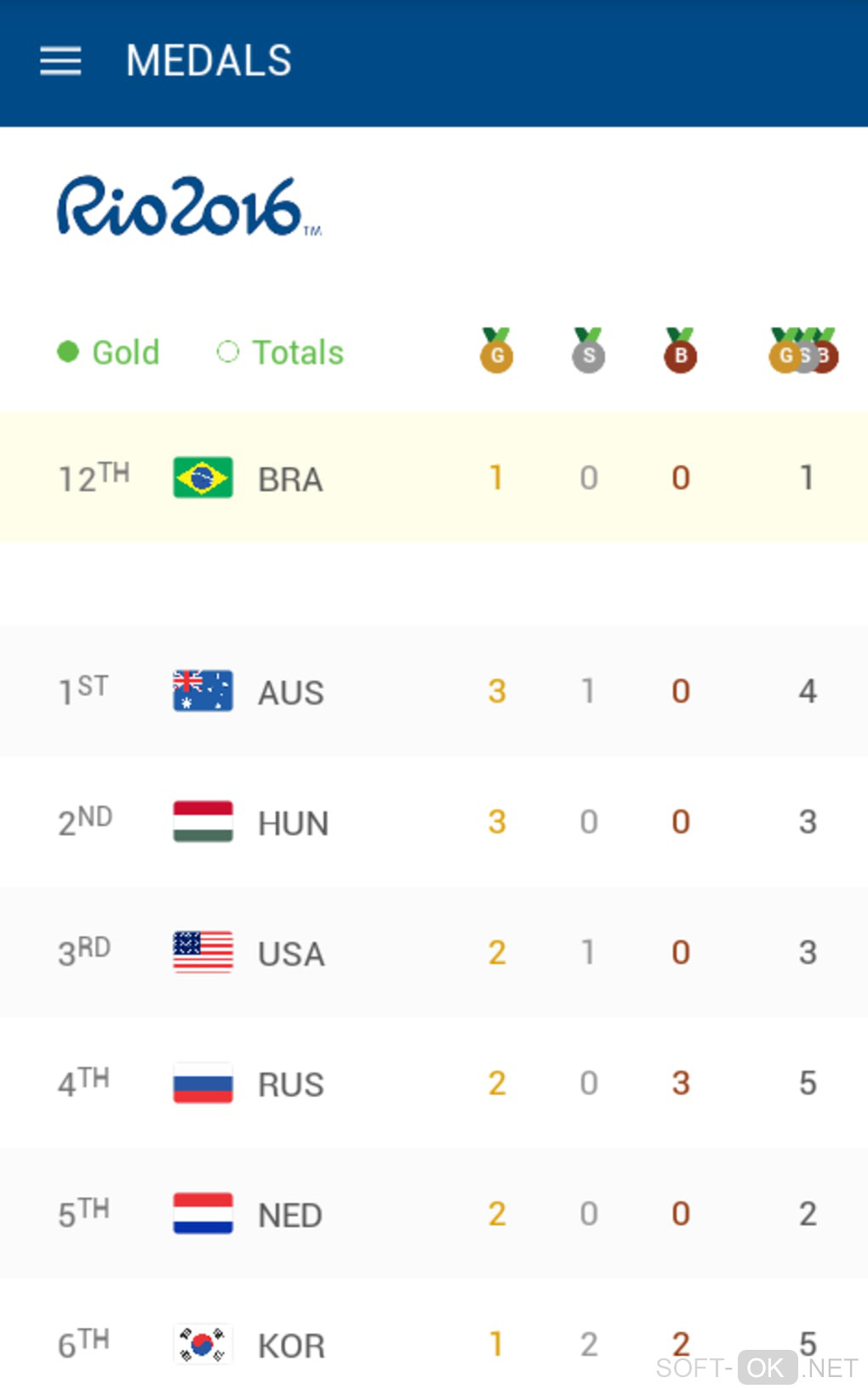Screen dimensions: 868x1389
Task: Open the highlighted BRA 12th place row
Action: [434, 477]
